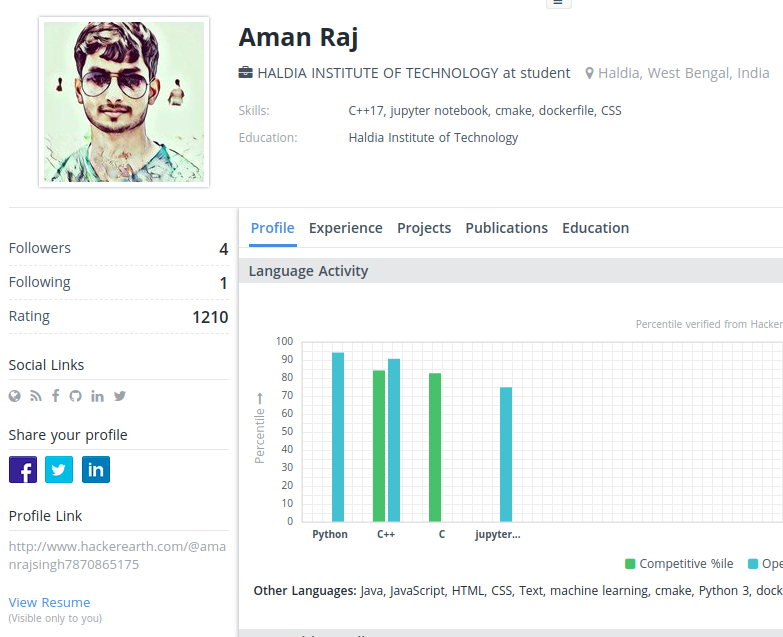The width and height of the screenshot is (783, 637).
Task: Switch to the Experience tab
Action: pyautogui.click(x=346, y=228)
